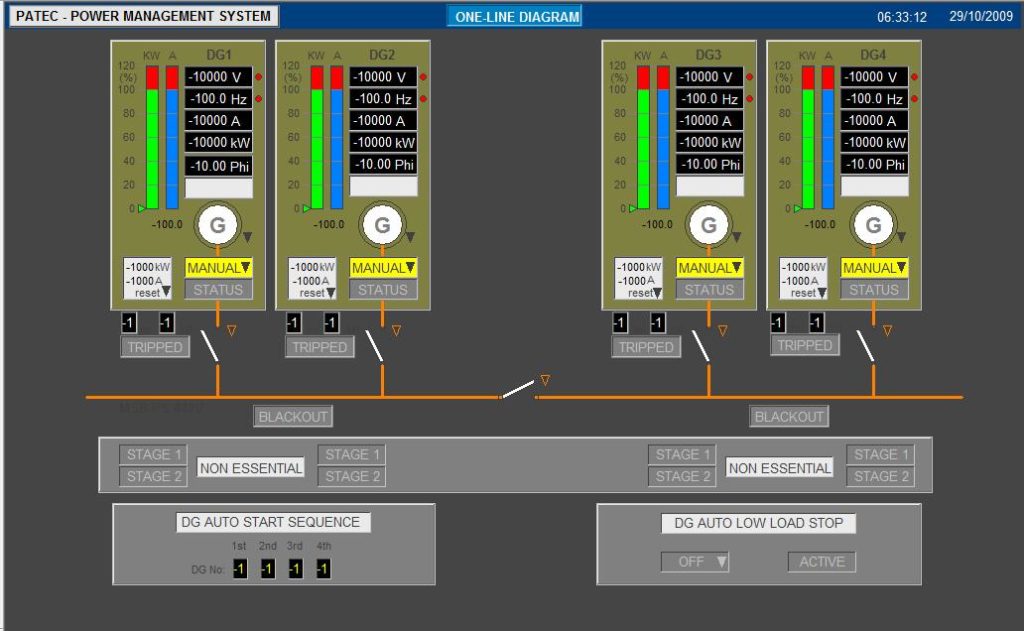
Task: Click the DG4 generator symbol
Action: [873, 222]
